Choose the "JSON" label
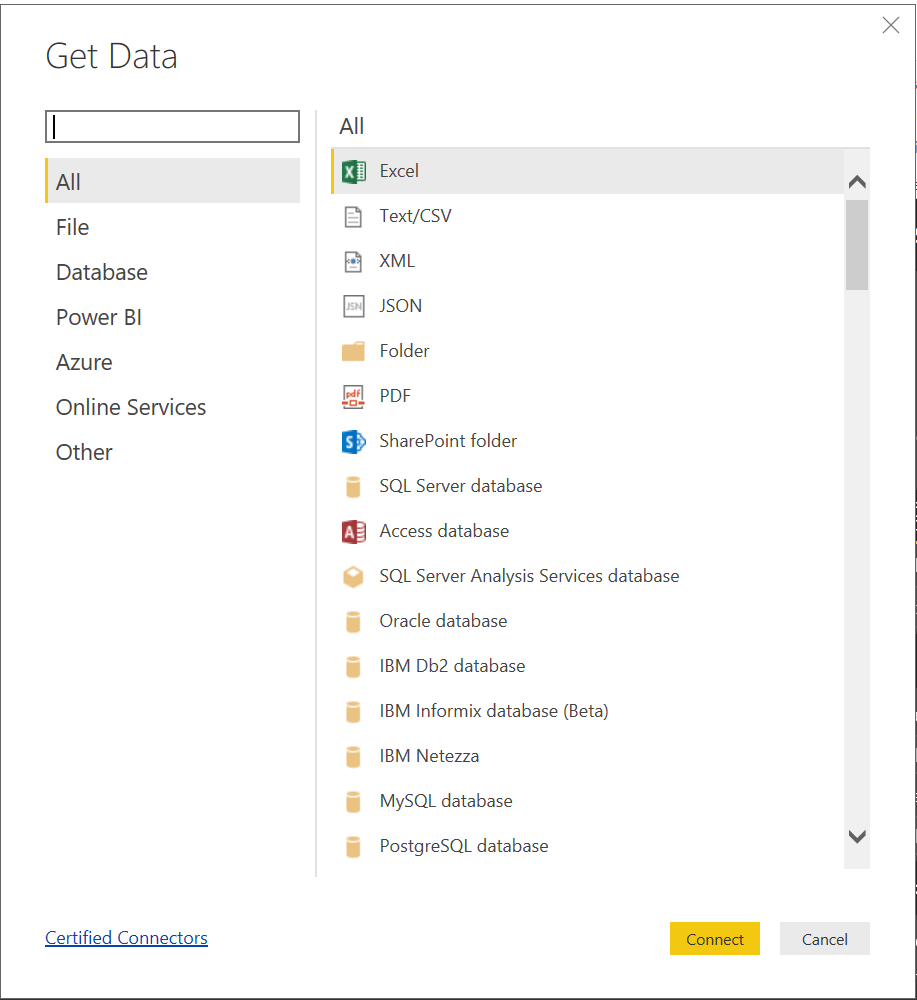 pyautogui.click(x=400, y=306)
